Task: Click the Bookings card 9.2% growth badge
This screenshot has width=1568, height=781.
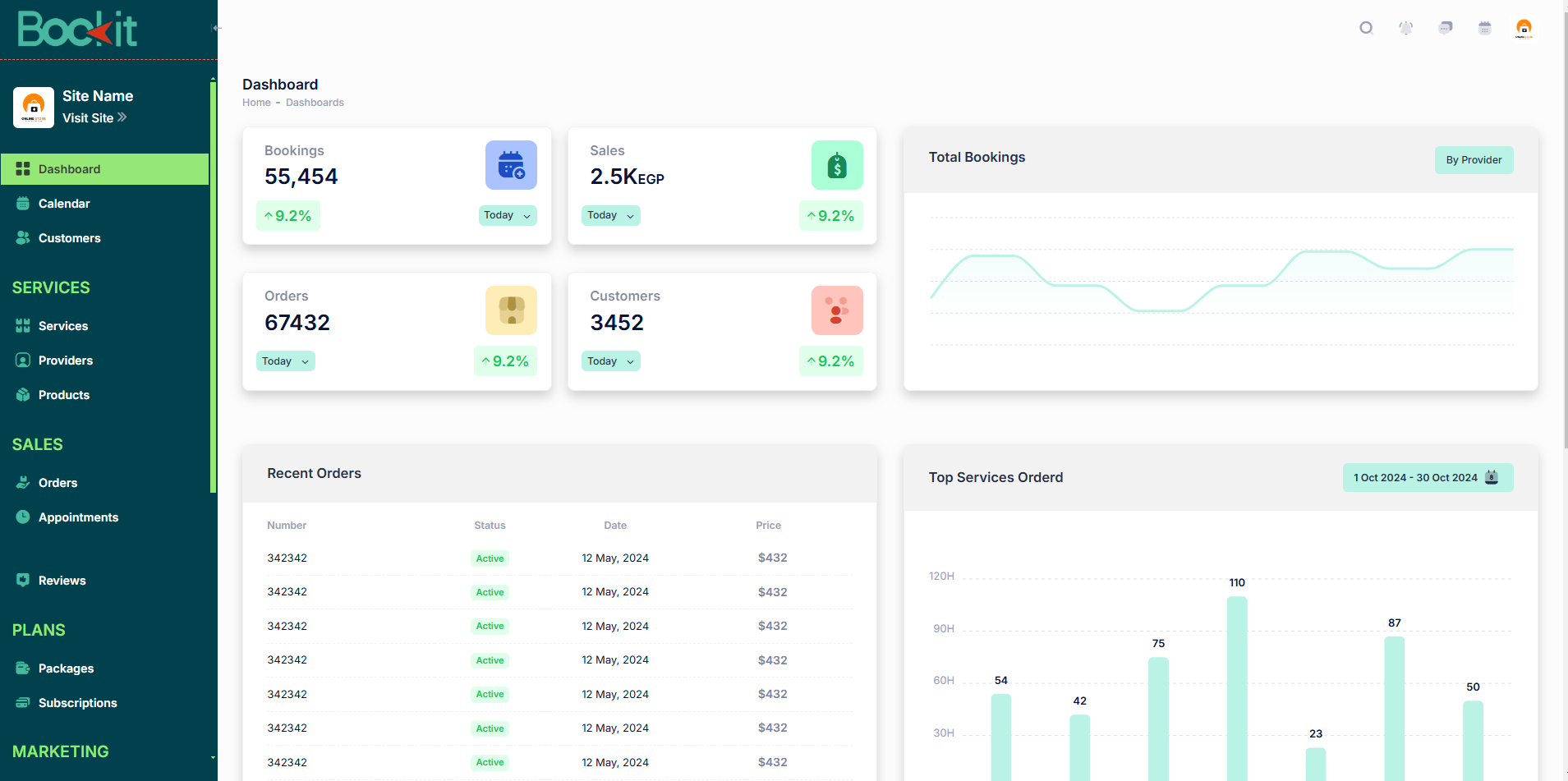Action: (x=288, y=216)
